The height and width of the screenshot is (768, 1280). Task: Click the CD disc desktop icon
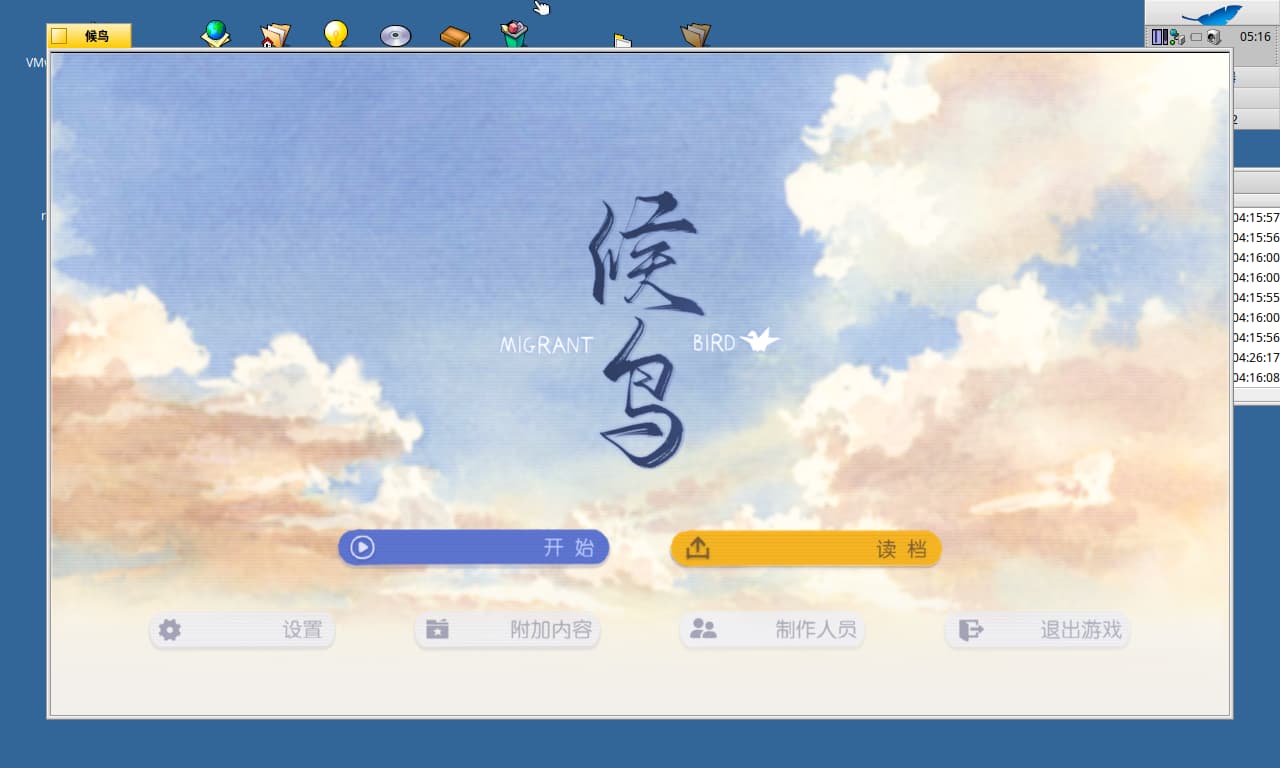point(395,36)
